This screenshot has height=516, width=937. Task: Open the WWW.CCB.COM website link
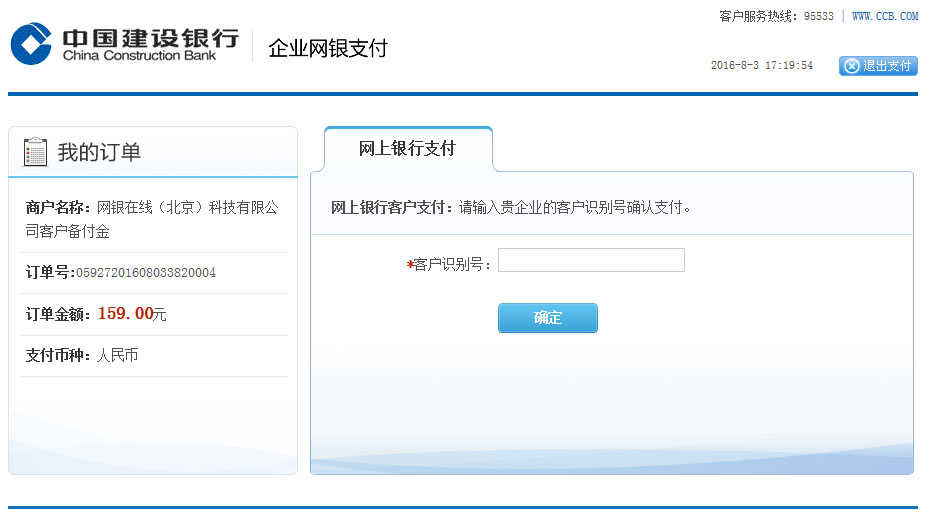[884, 16]
